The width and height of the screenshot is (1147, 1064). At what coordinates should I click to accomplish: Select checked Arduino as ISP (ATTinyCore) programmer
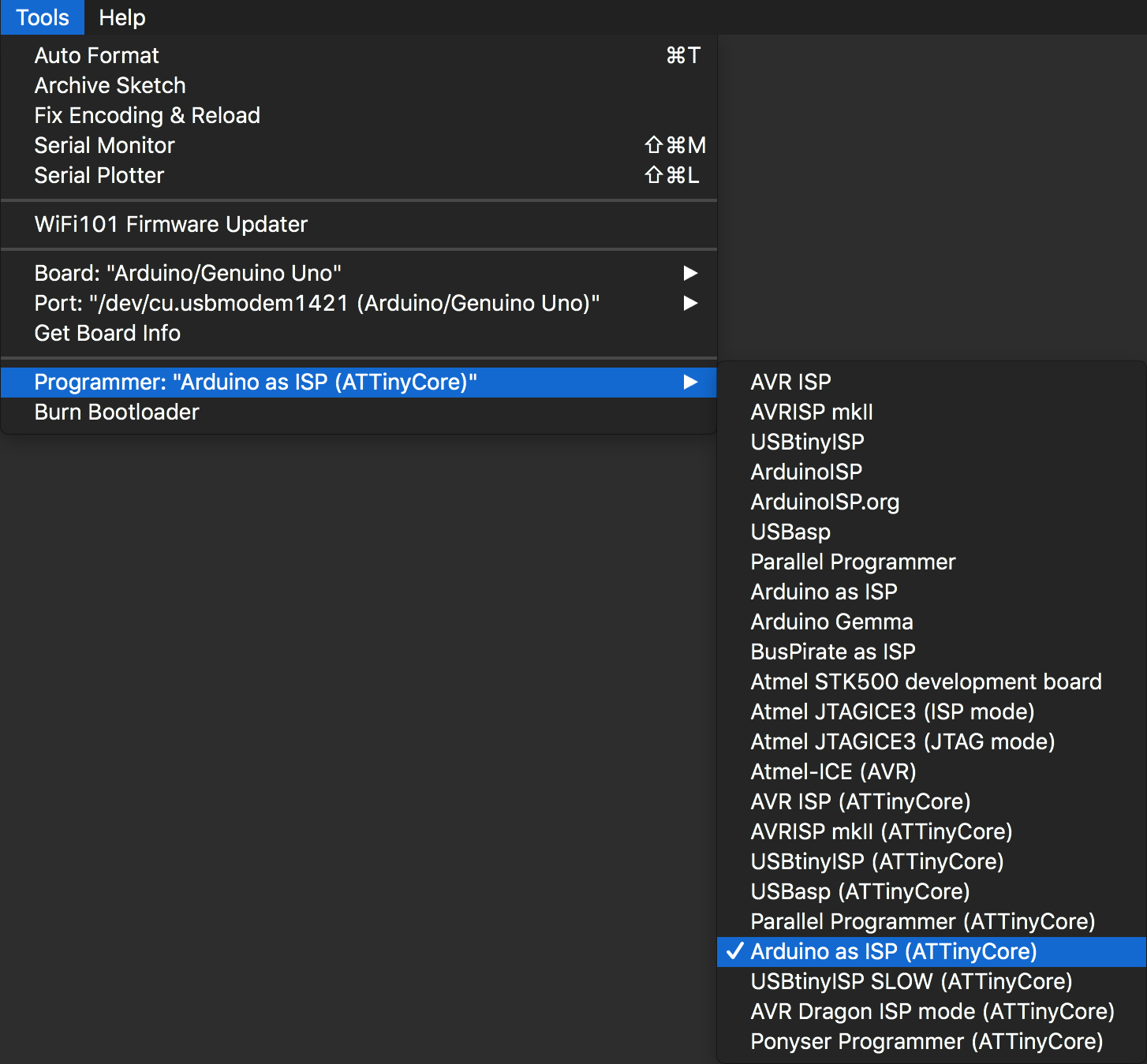point(893,951)
